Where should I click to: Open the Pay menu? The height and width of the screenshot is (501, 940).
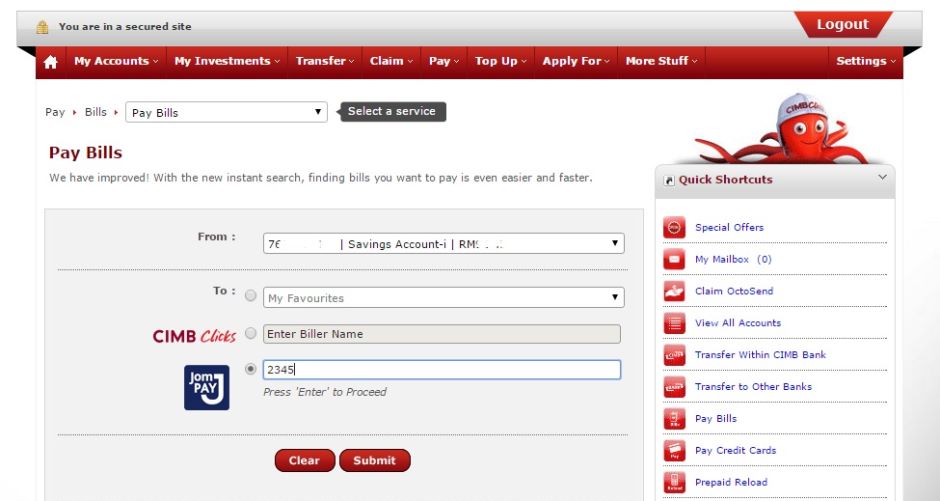click(444, 61)
